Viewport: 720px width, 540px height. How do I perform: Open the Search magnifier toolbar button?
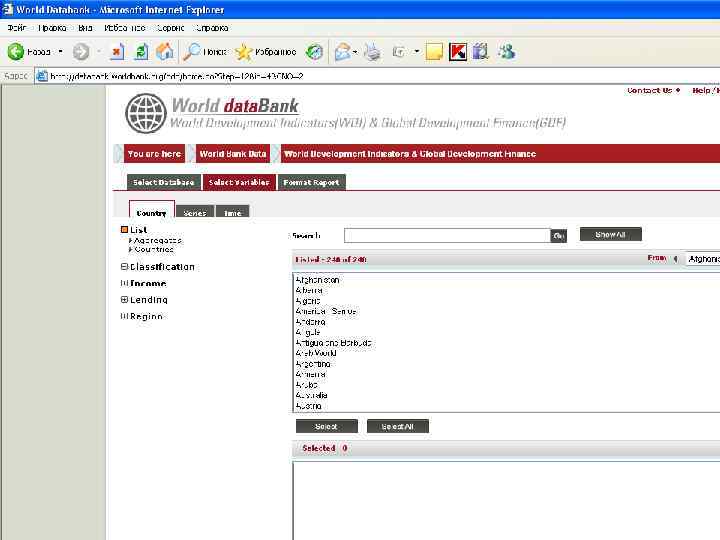[205, 51]
